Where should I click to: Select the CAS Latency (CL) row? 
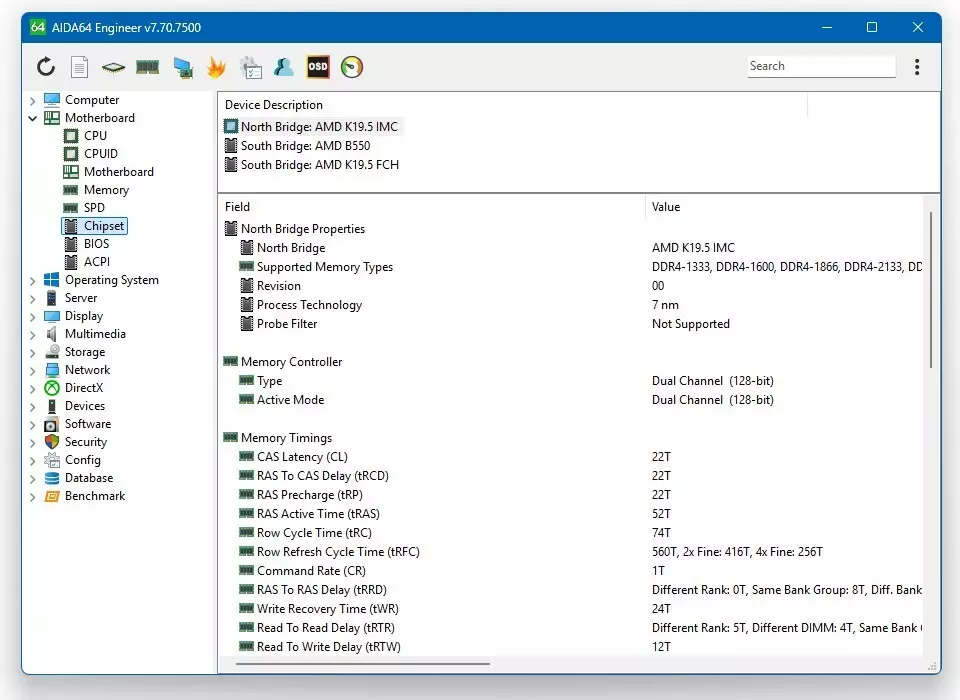coord(572,457)
